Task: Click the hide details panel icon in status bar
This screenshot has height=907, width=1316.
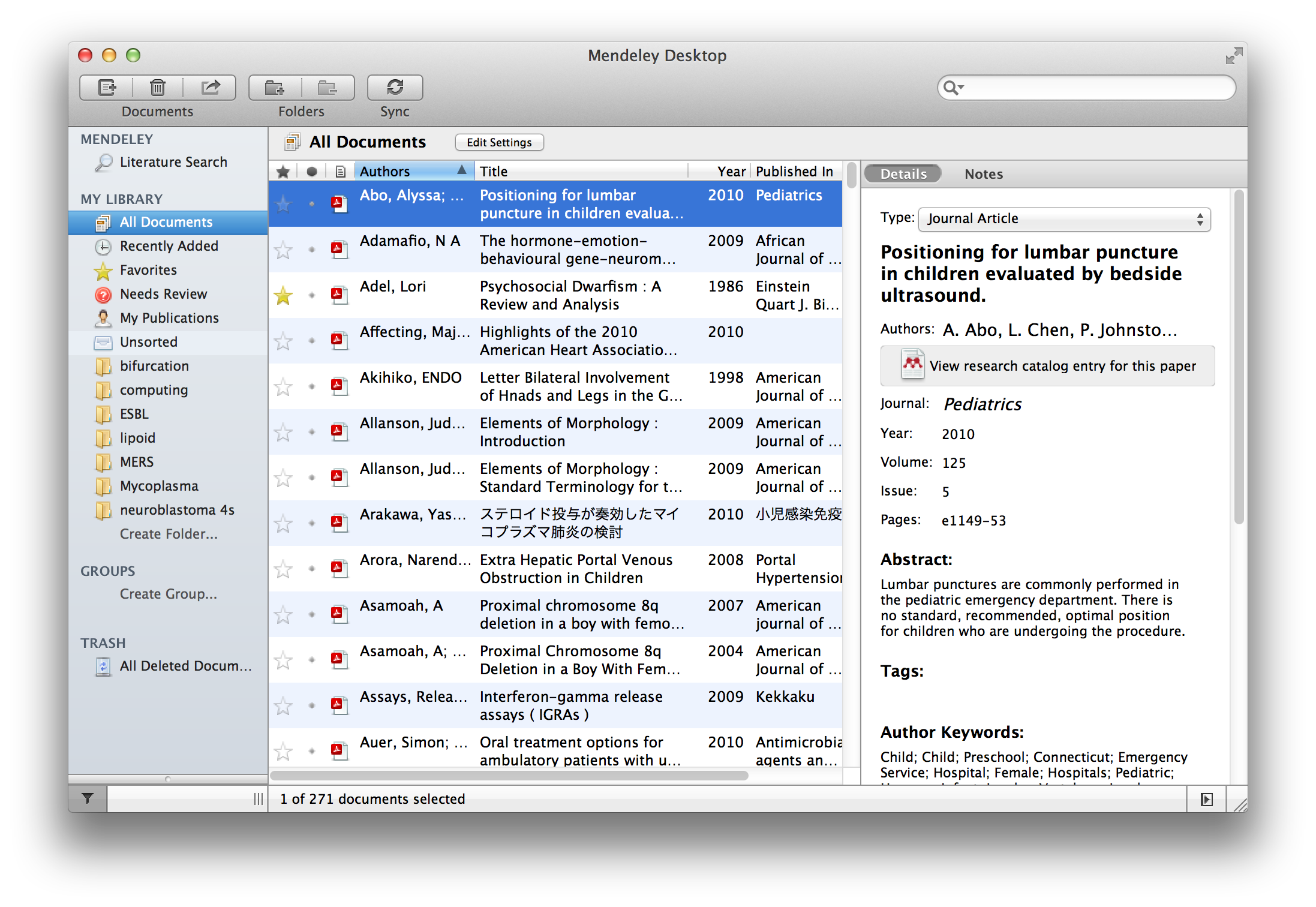Action: [x=1207, y=799]
